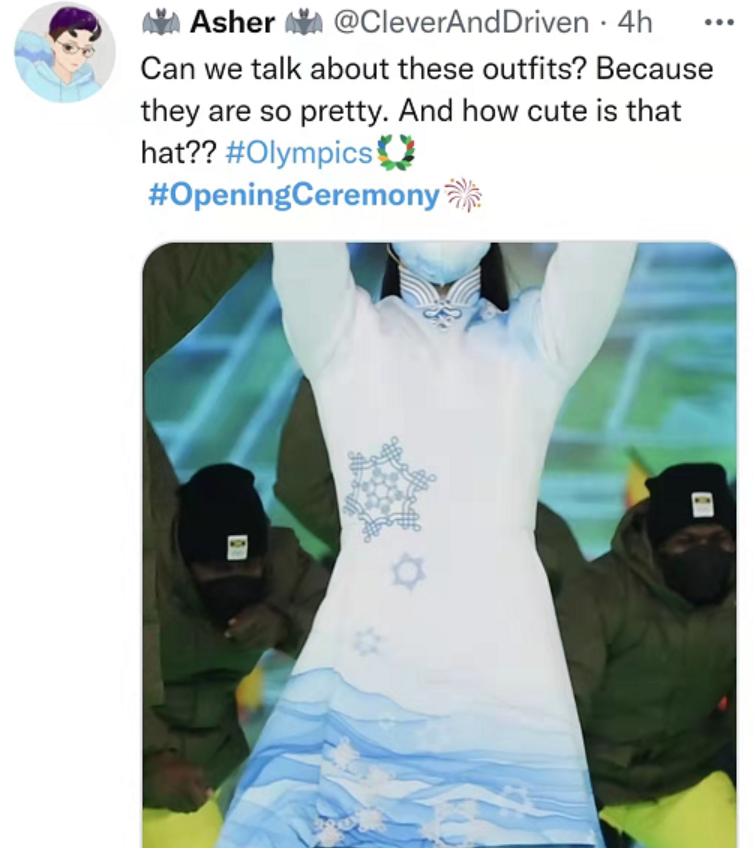Click the small ring snowflake on dress
Image resolution: width=754 pixels, height=848 pixels.
[x=409, y=572]
